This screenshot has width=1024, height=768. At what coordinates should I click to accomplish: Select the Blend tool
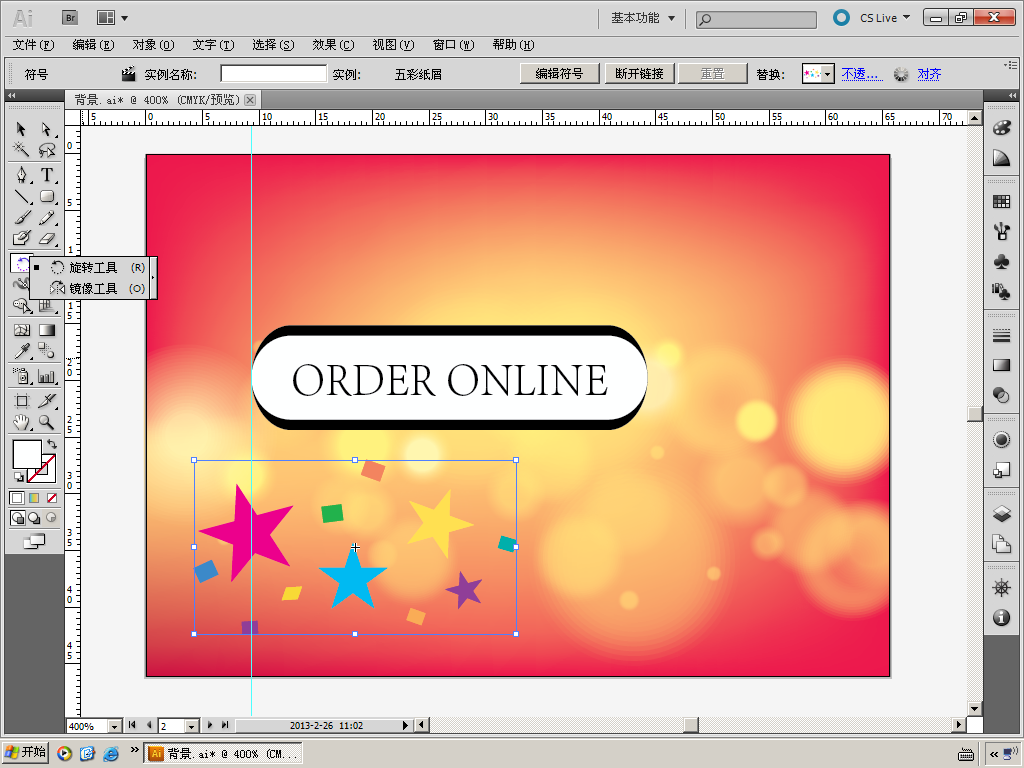(x=46, y=351)
